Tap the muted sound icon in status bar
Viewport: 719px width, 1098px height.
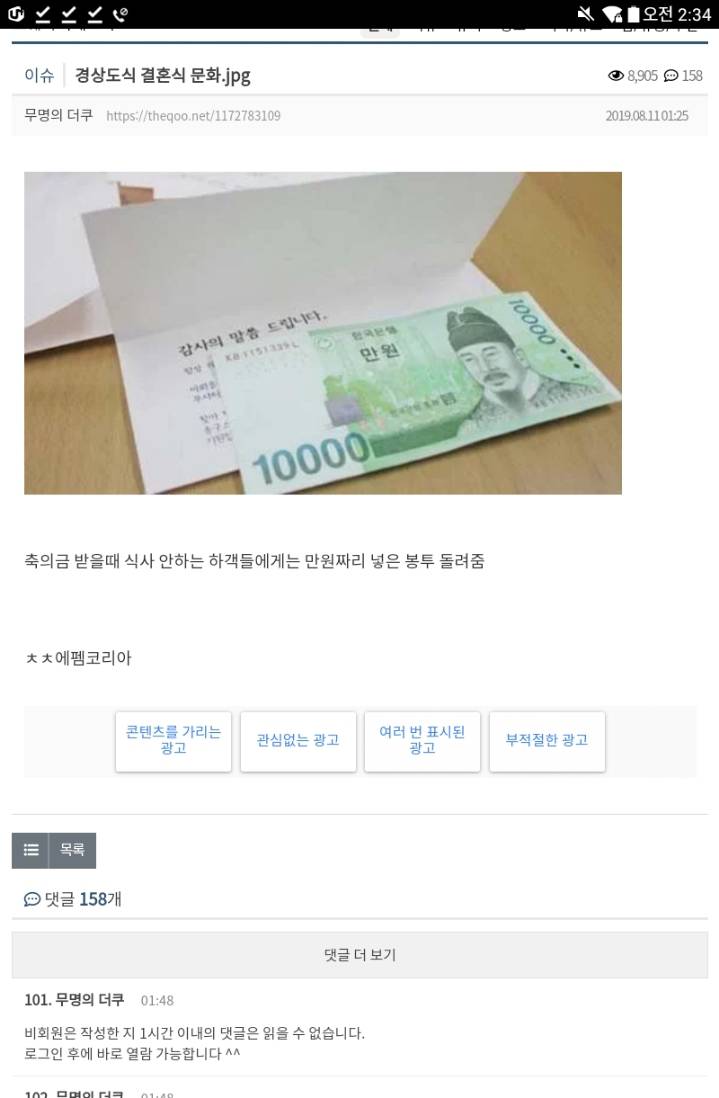[x=585, y=14]
